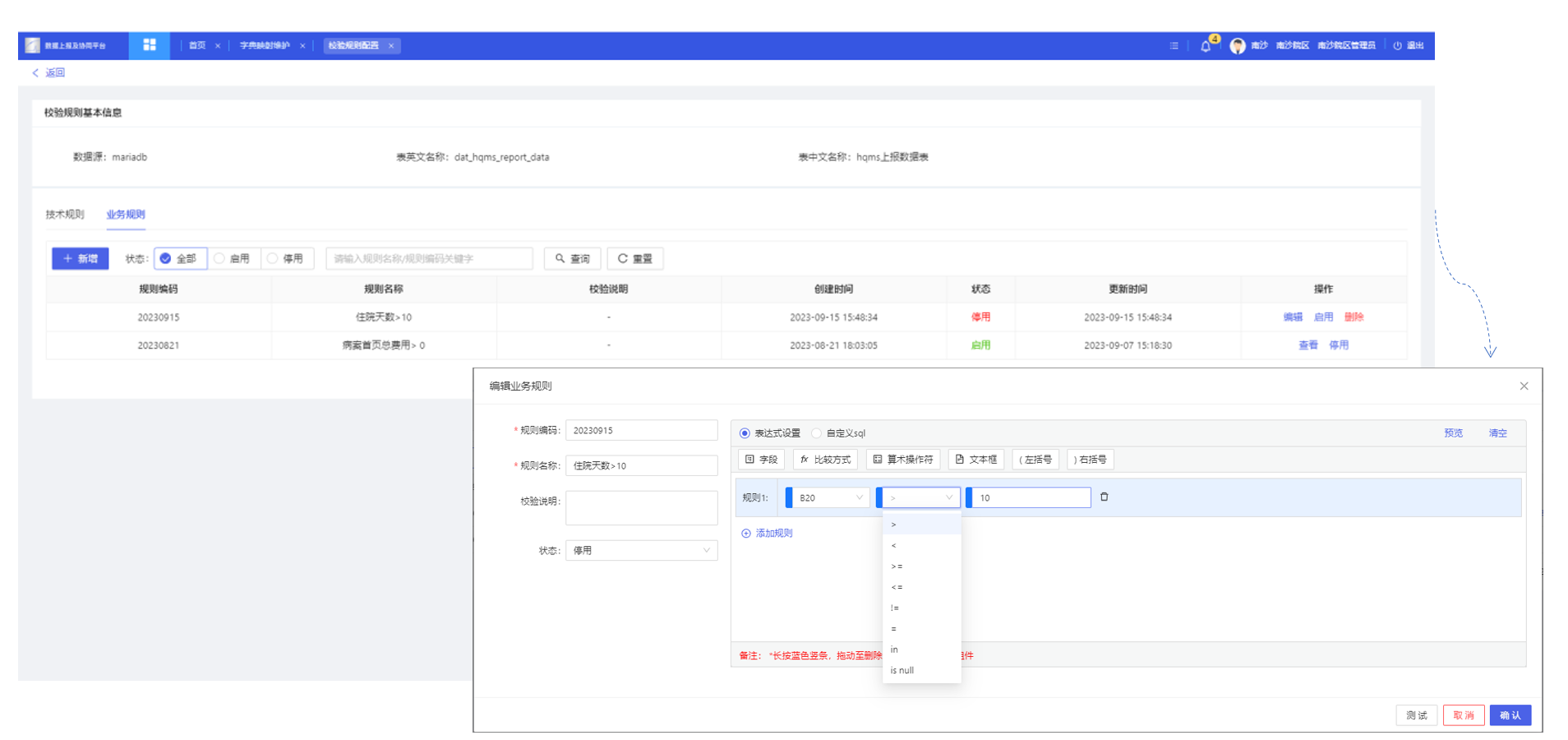Insert a 文本框 element
This screenshot has width=1568, height=740.
coord(976,460)
